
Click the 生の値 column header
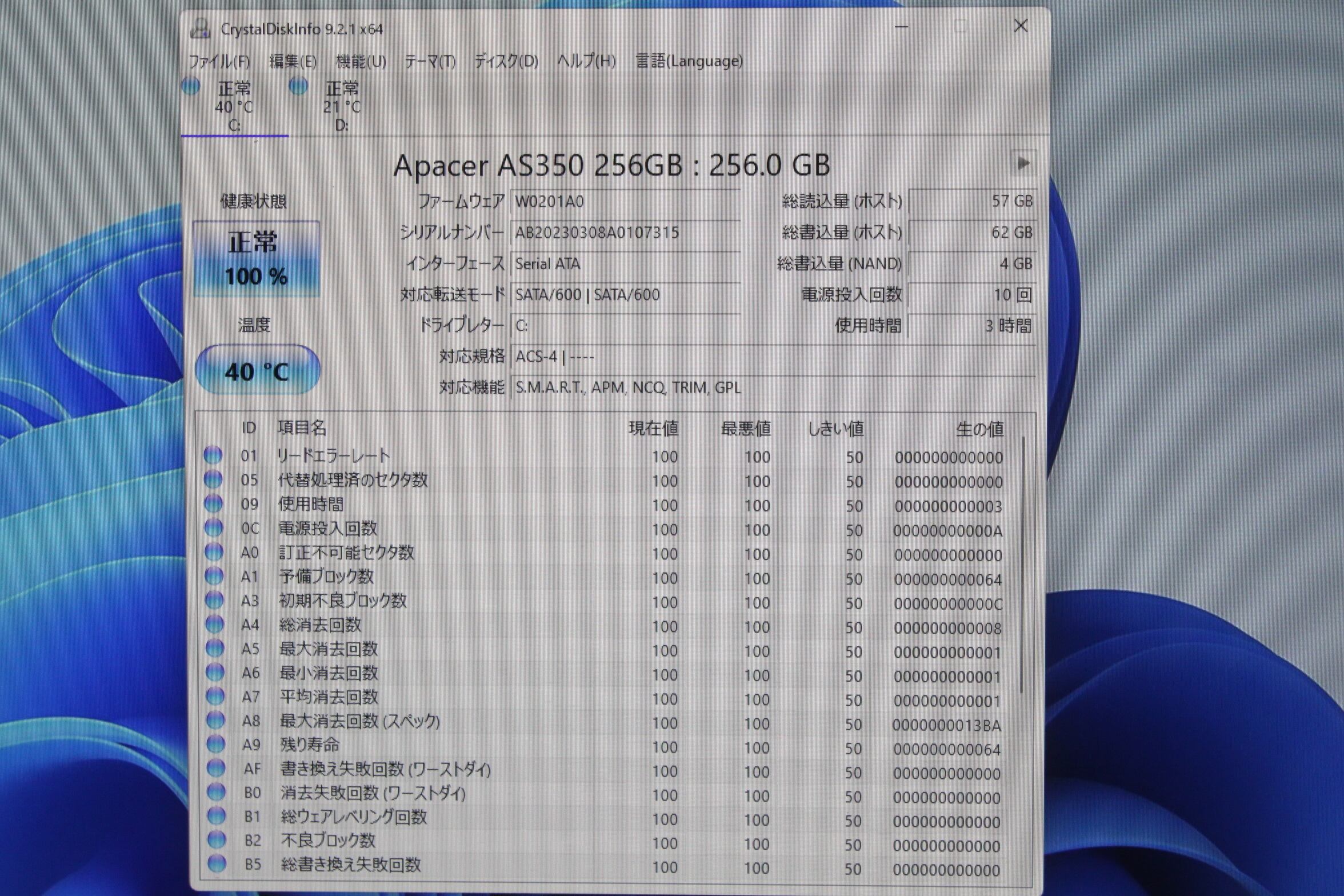(979, 429)
